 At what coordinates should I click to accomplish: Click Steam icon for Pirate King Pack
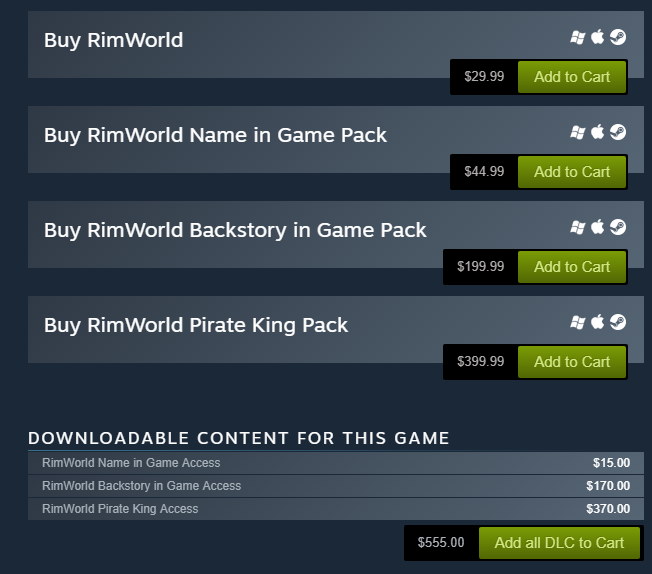pyautogui.click(x=618, y=322)
